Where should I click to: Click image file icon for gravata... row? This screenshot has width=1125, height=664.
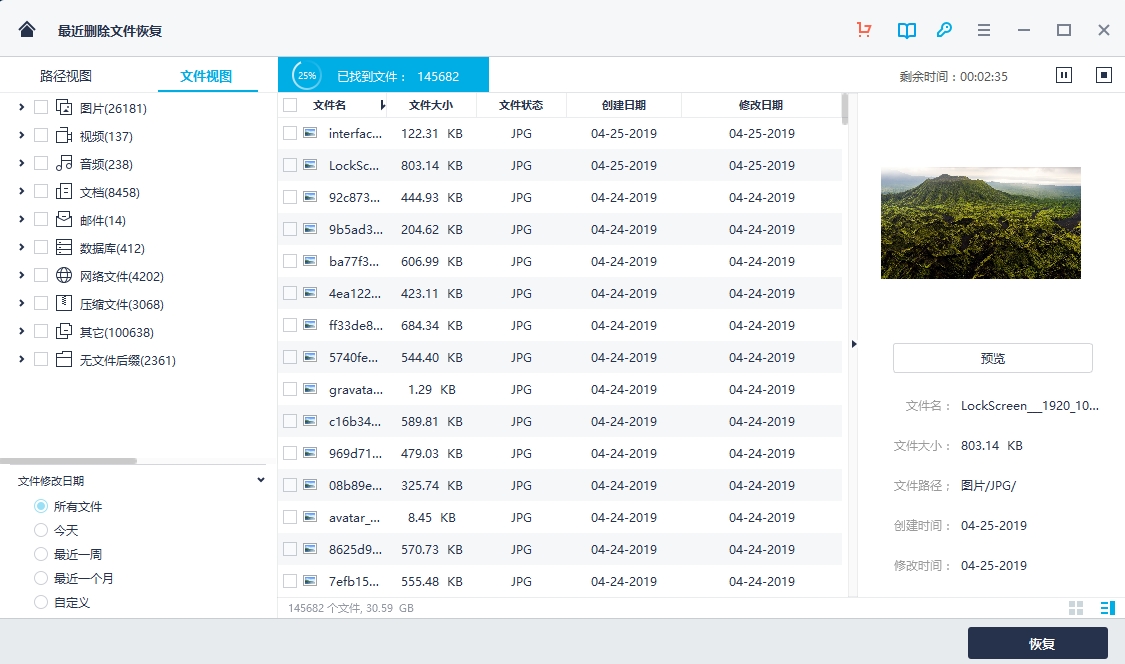310,389
